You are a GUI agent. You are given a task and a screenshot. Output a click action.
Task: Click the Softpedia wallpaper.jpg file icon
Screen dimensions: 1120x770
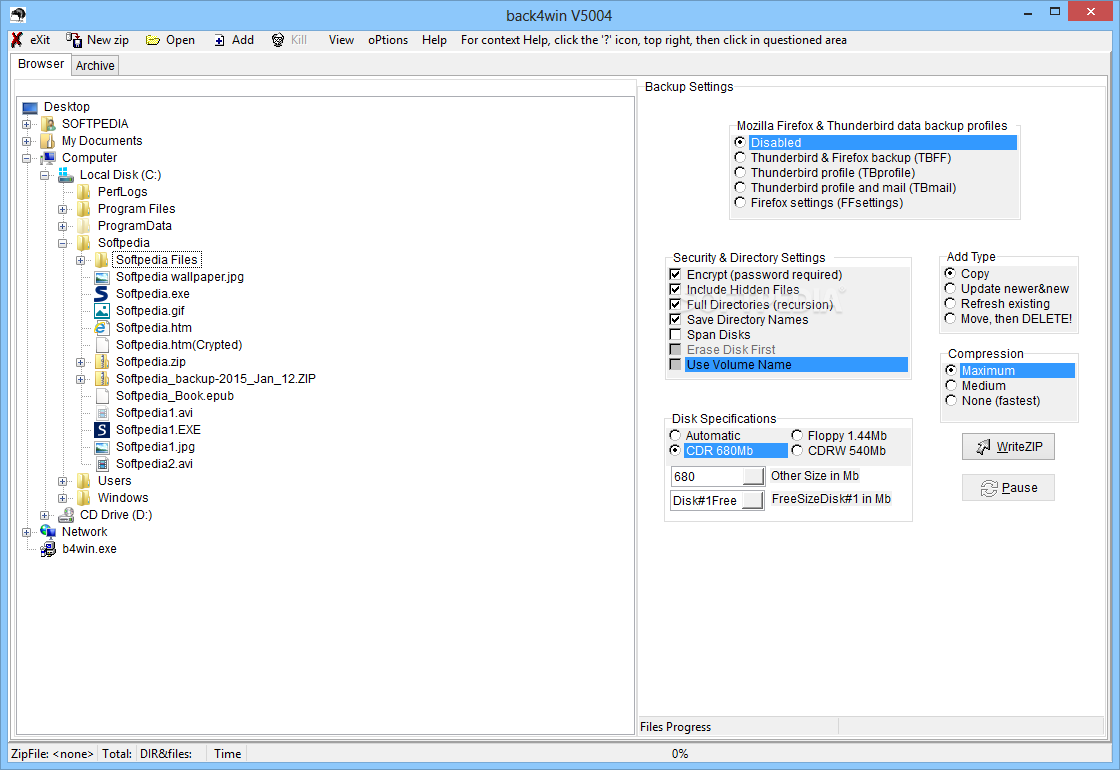tap(102, 277)
